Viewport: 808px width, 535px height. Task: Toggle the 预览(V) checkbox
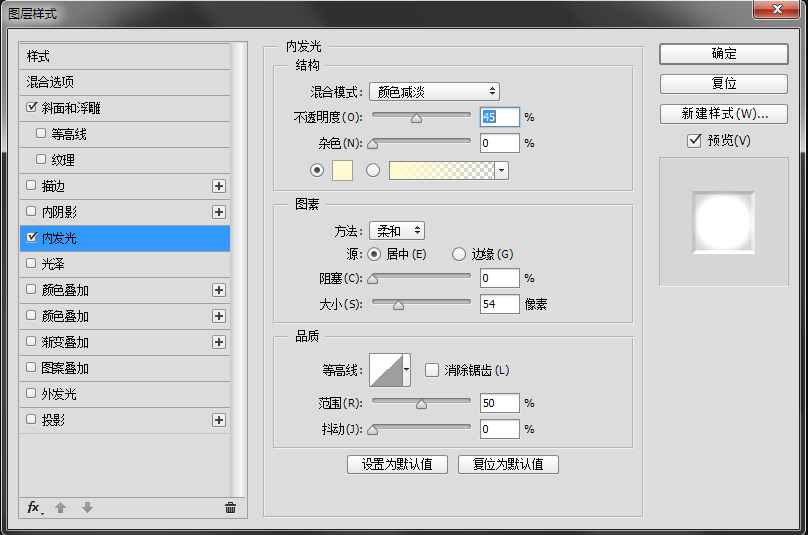(x=694, y=140)
